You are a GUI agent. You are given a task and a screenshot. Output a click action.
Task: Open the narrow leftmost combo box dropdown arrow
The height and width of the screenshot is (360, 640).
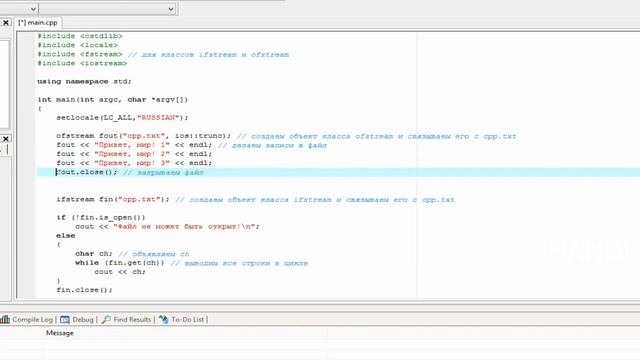pyautogui.click(x=33, y=9)
